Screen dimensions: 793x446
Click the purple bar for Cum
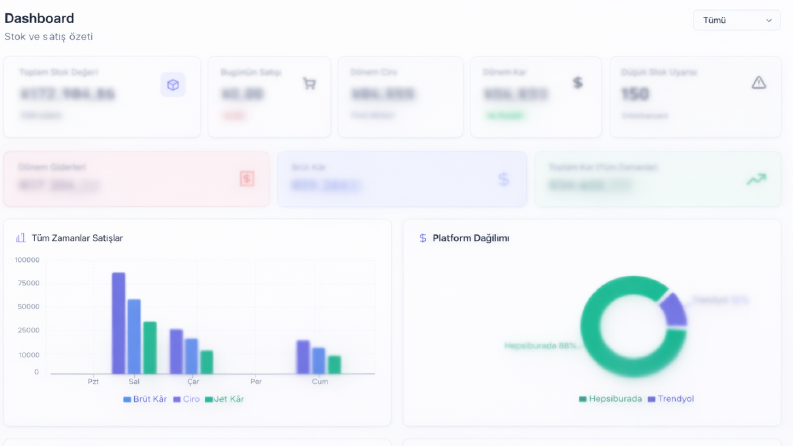303,357
